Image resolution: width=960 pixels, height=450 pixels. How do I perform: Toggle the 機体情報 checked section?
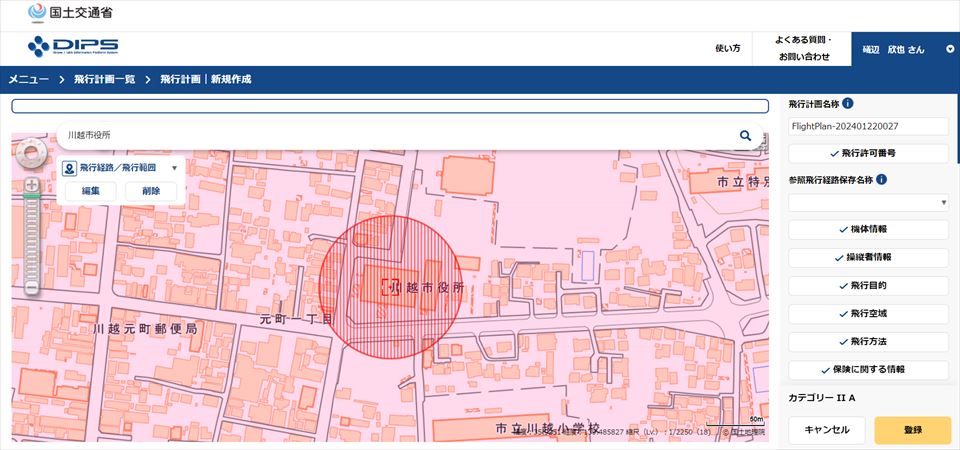coord(868,229)
